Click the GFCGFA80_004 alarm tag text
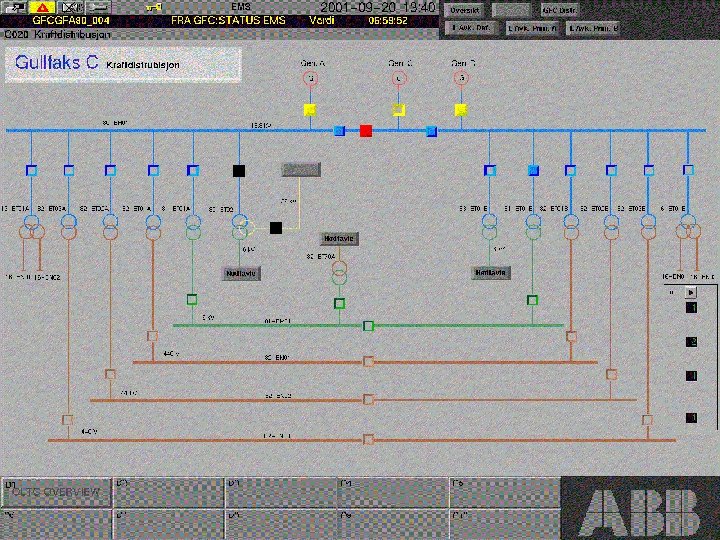Screen dimensions: 720x540 (71, 21)
